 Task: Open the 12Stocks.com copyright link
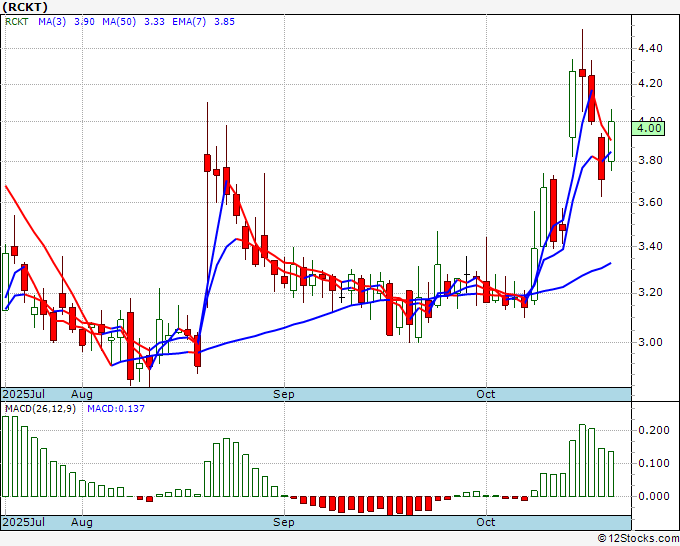(x=639, y=539)
